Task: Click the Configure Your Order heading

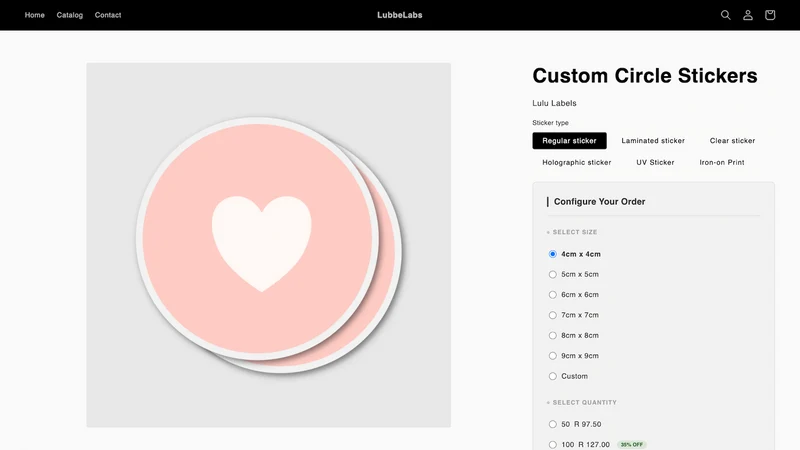Action: (599, 202)
